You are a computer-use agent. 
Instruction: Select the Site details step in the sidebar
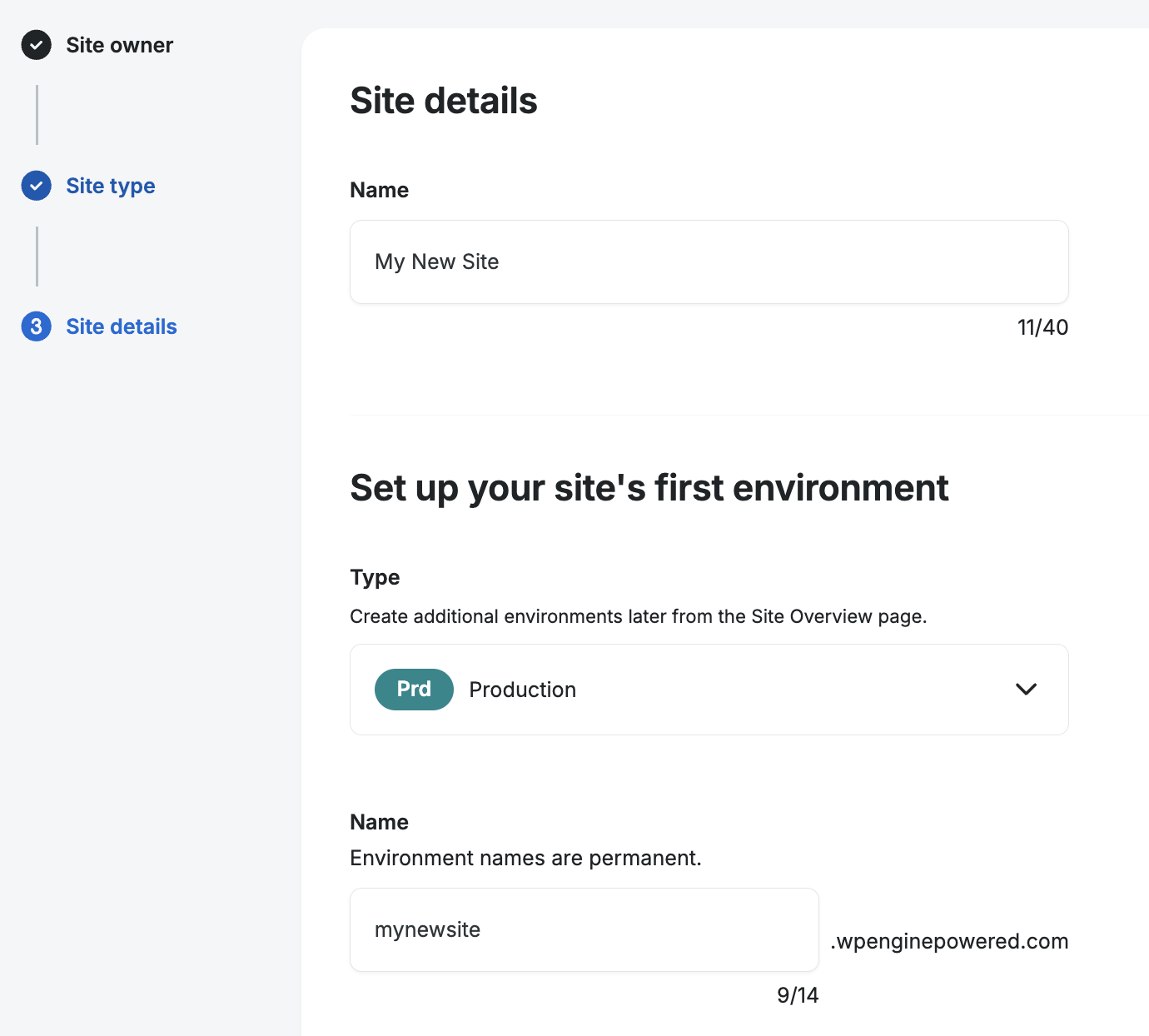click(x=121, y=326)
